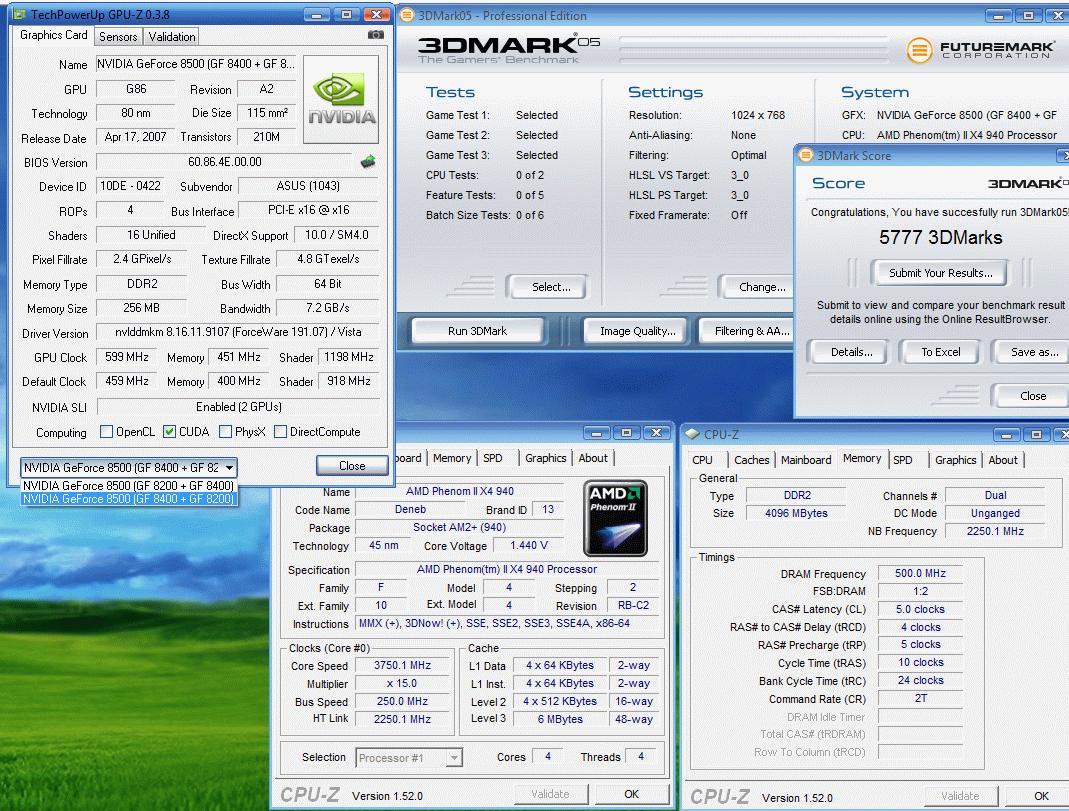Open the Mainboard tab in right CPU-Z window
This screenshot has width=1069, height=811.
(806, 460)
